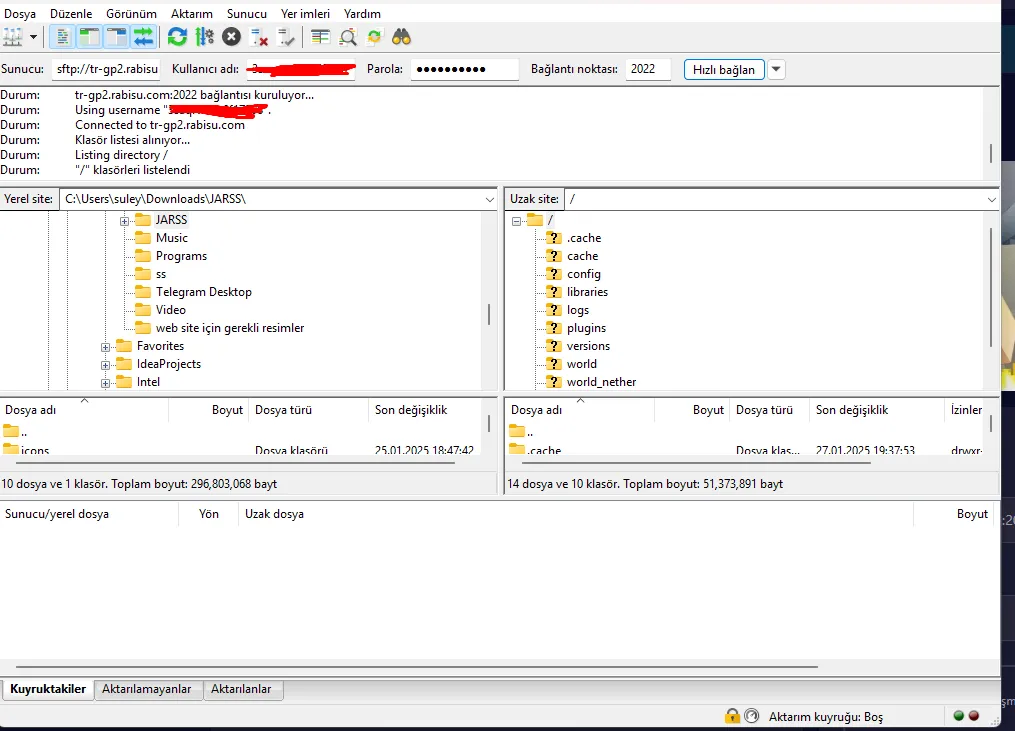Open the Site Manager
Image resolution: width=1015 pixels, height=731 pixels.
(12, 37)
